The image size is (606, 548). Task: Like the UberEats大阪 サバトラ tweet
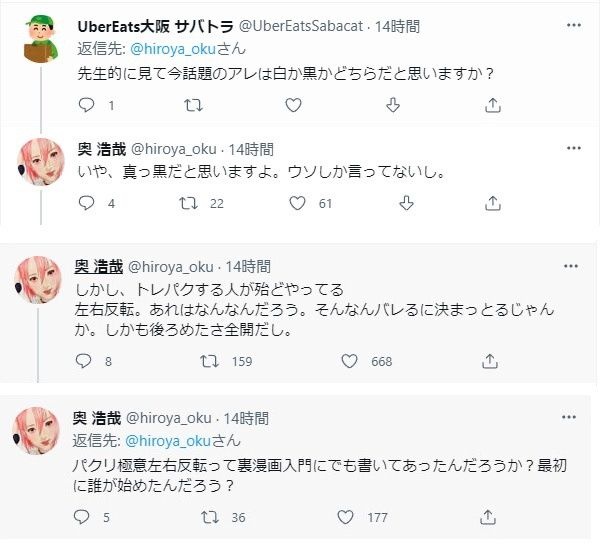pyautogui.click(x=293, y=104)
